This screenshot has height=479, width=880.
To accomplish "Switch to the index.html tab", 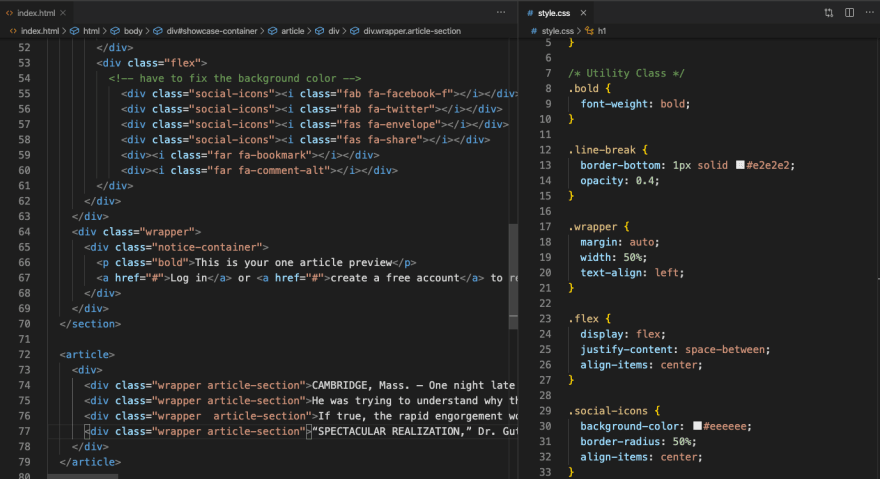I will pyautogui.click(x=36, y=13).
